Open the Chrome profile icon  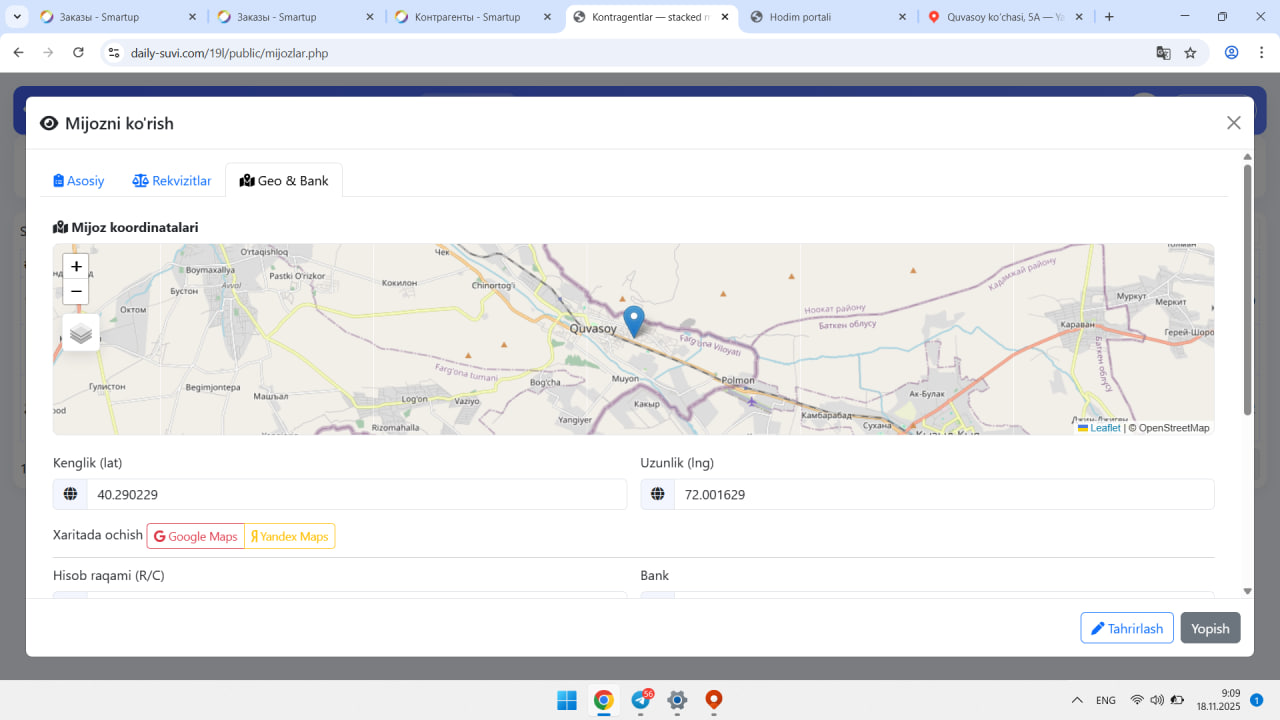tap(1231, 53)
